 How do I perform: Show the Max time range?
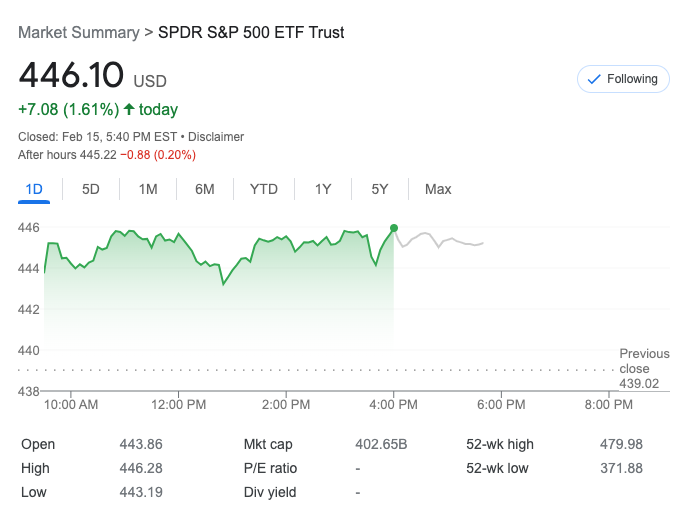point(438,189)
